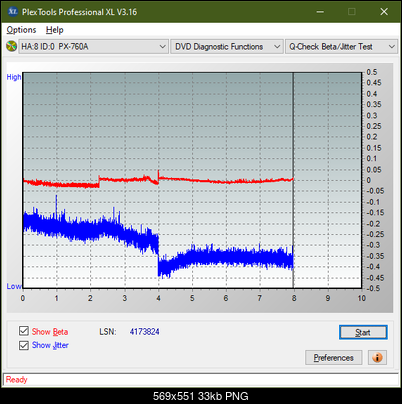Click the vertical end marker line at 8
This screenshot has width=402, height=404.
pos(293,180)
